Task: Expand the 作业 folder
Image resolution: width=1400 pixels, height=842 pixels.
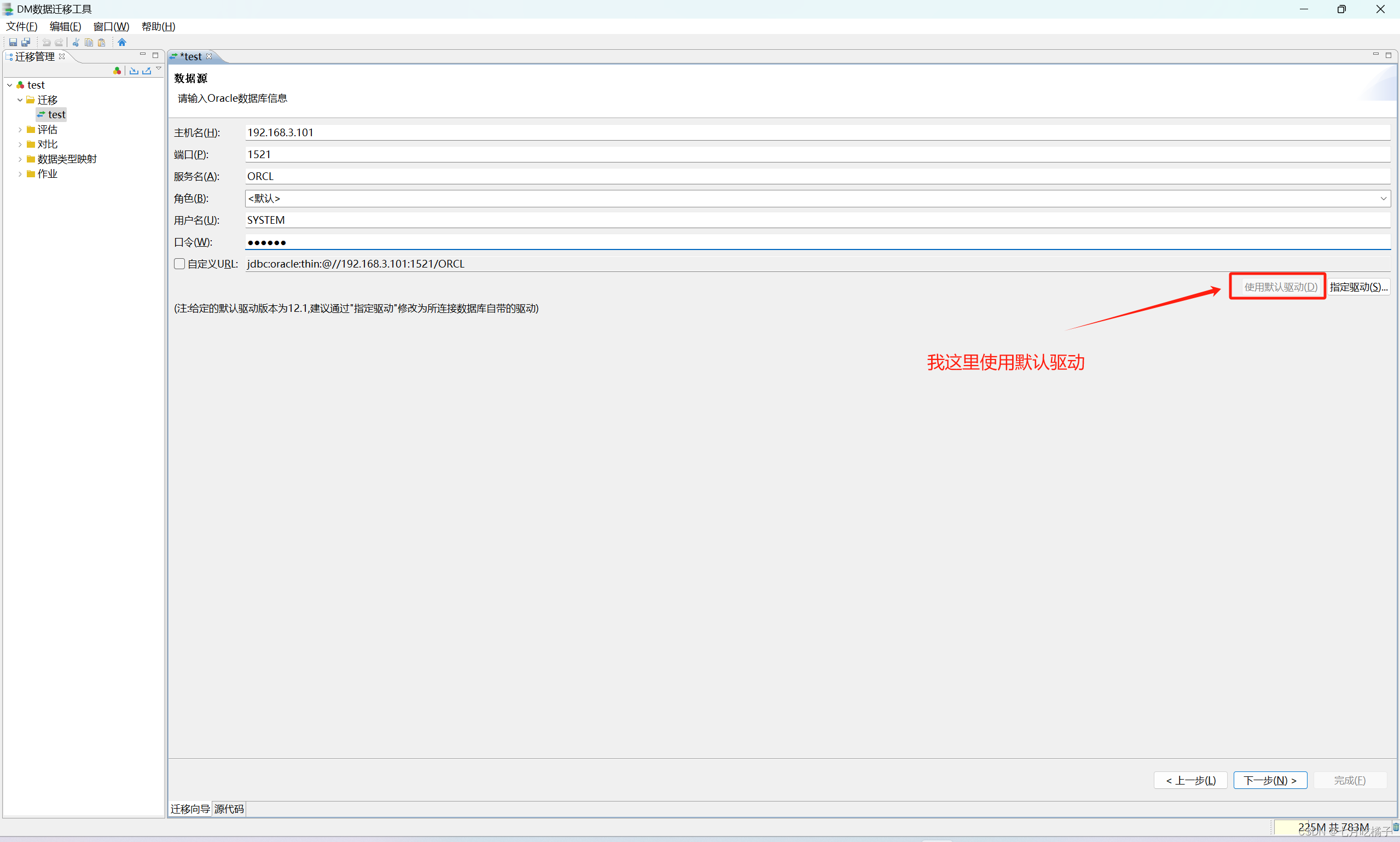Action: (20, 174)
